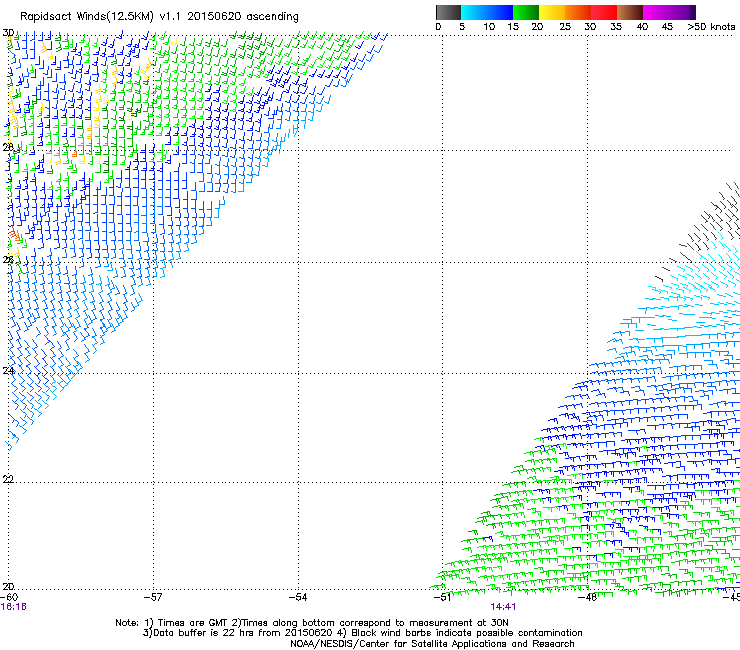Click the orange 25-30 knots color band
The image size is (740, 650).
click(578, 12)
